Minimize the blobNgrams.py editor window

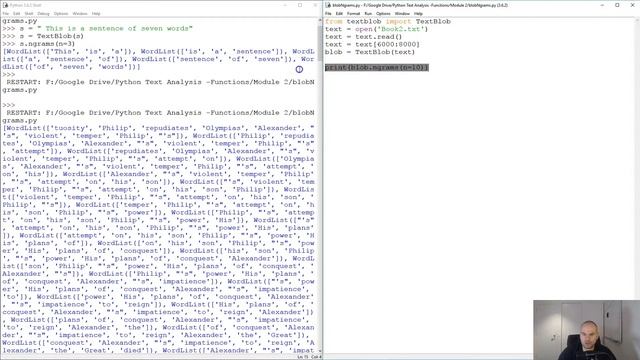point(602,5)
